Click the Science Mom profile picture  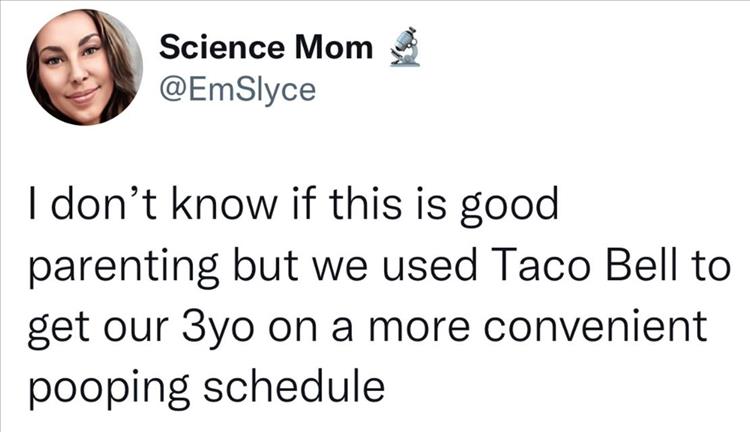click(84, 68)
